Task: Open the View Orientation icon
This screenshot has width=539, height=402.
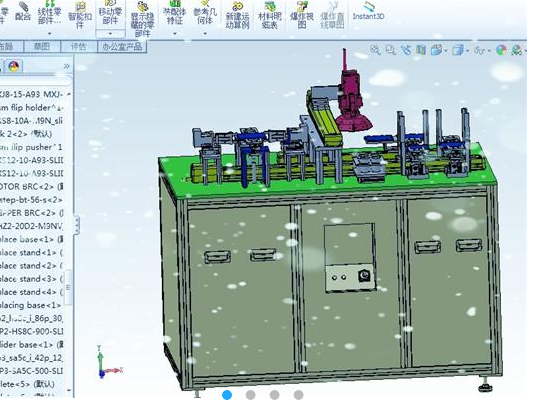Action: (x=436, y=50)
